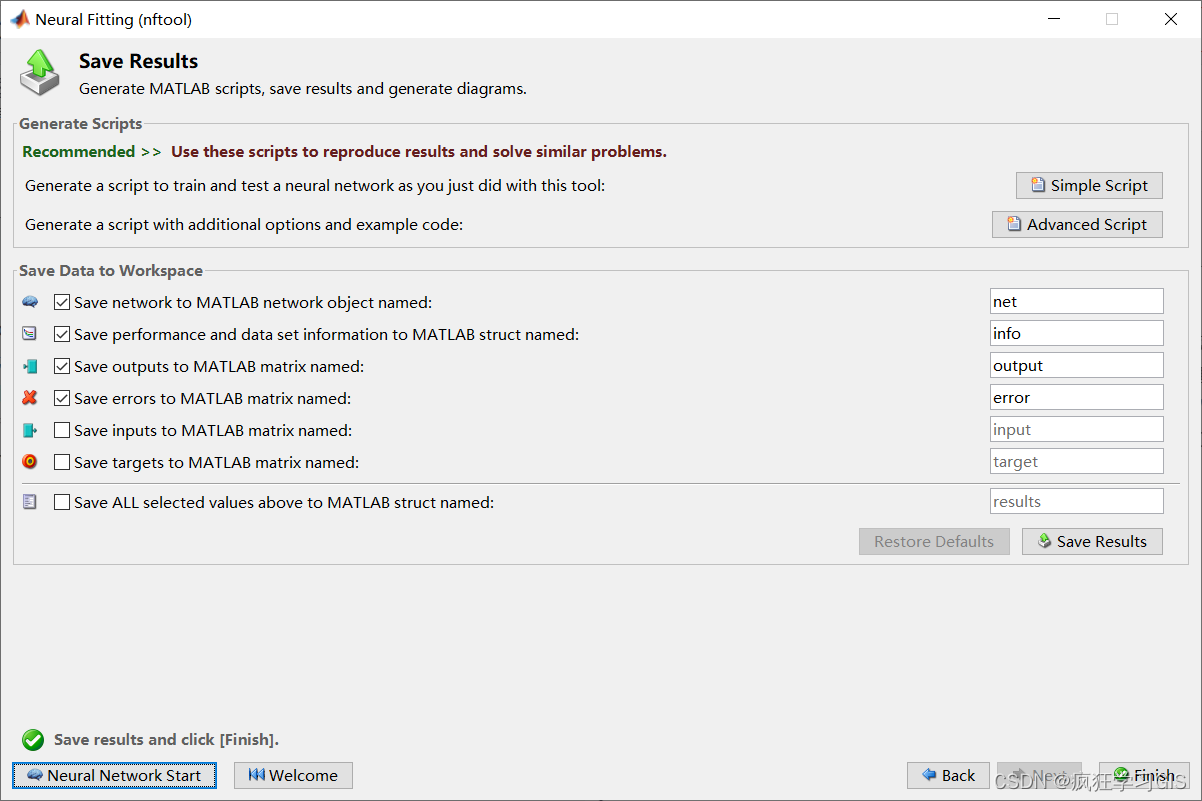Screen dimensions: 1202x801
Task: Click the outputs icon beside output row
Action: pos(30,366)
